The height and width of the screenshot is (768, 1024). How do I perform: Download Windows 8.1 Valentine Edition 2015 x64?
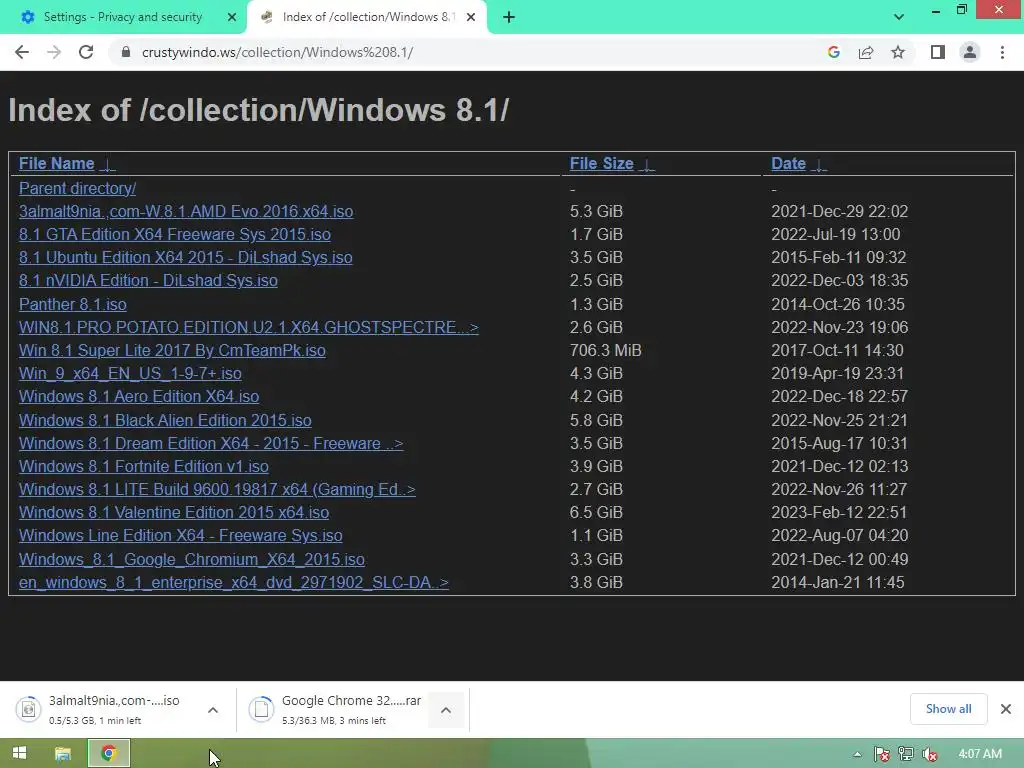click(x=174, y=513)
